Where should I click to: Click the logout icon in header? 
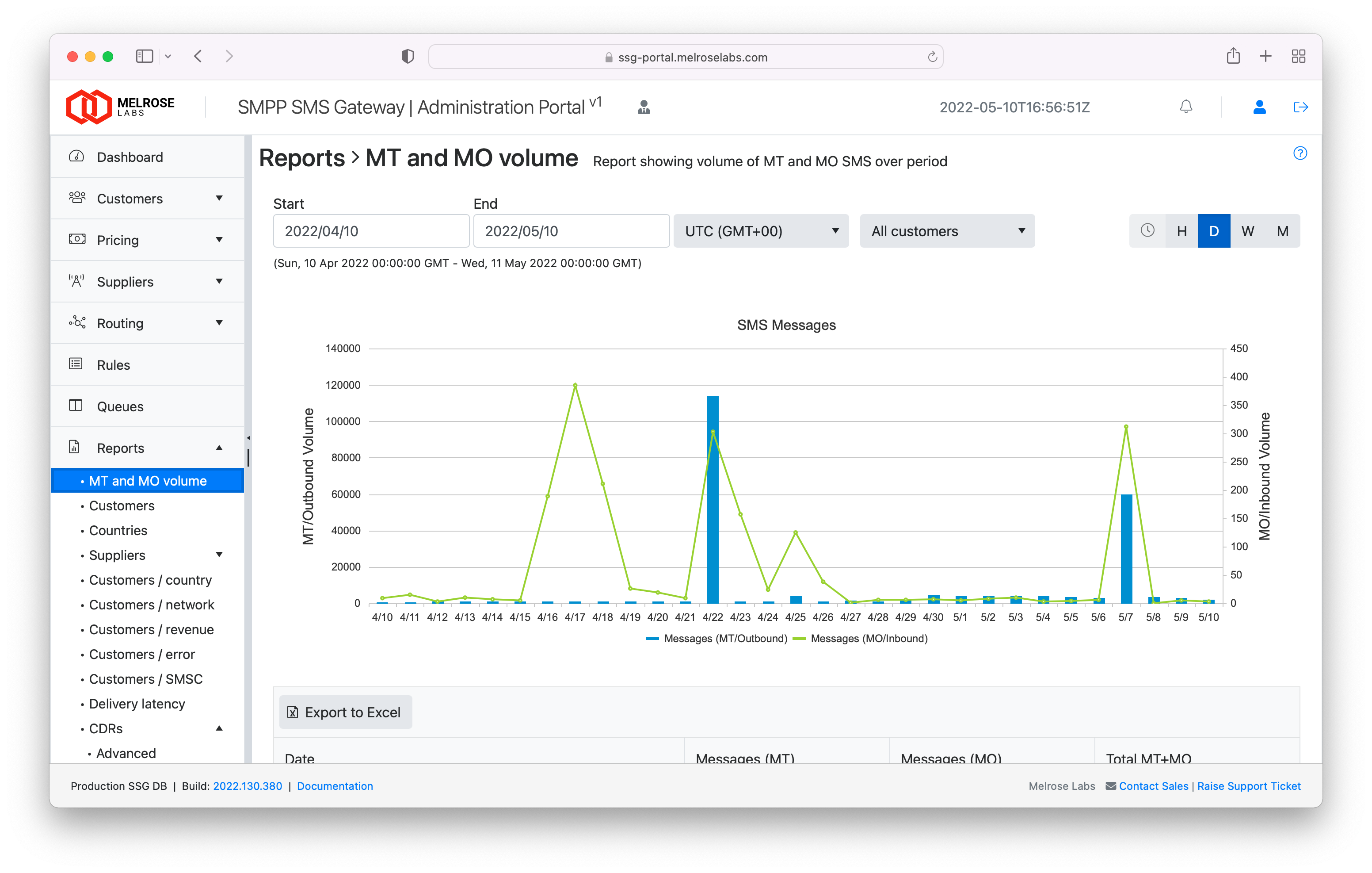click(1300, 107)
